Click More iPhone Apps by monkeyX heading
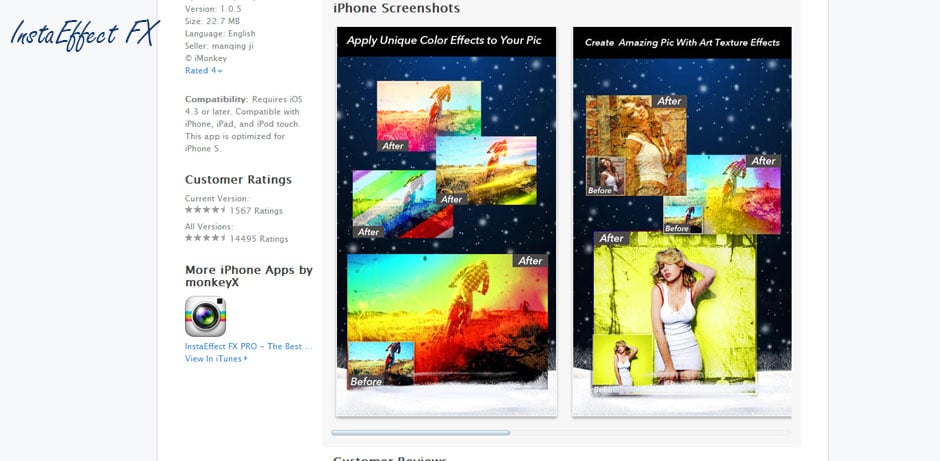This screenshot has width=940, height=461. click(249, 276)
